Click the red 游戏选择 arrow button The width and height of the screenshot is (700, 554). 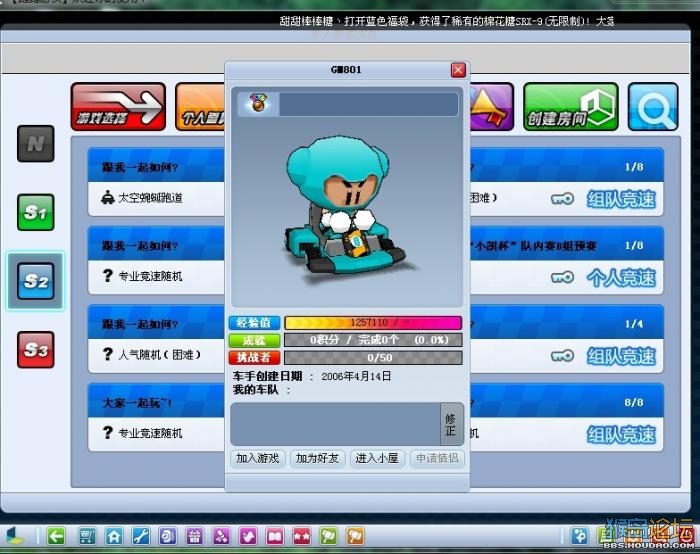point(118,107)
